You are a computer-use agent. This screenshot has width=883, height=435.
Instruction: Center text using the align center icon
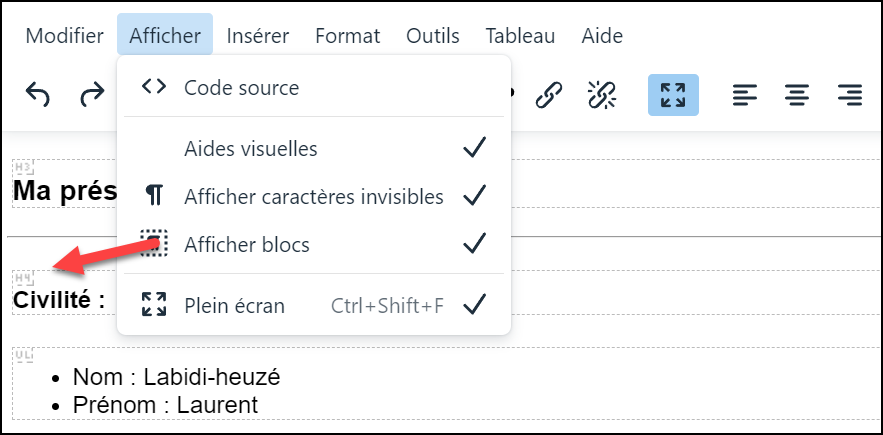[797, 95]
